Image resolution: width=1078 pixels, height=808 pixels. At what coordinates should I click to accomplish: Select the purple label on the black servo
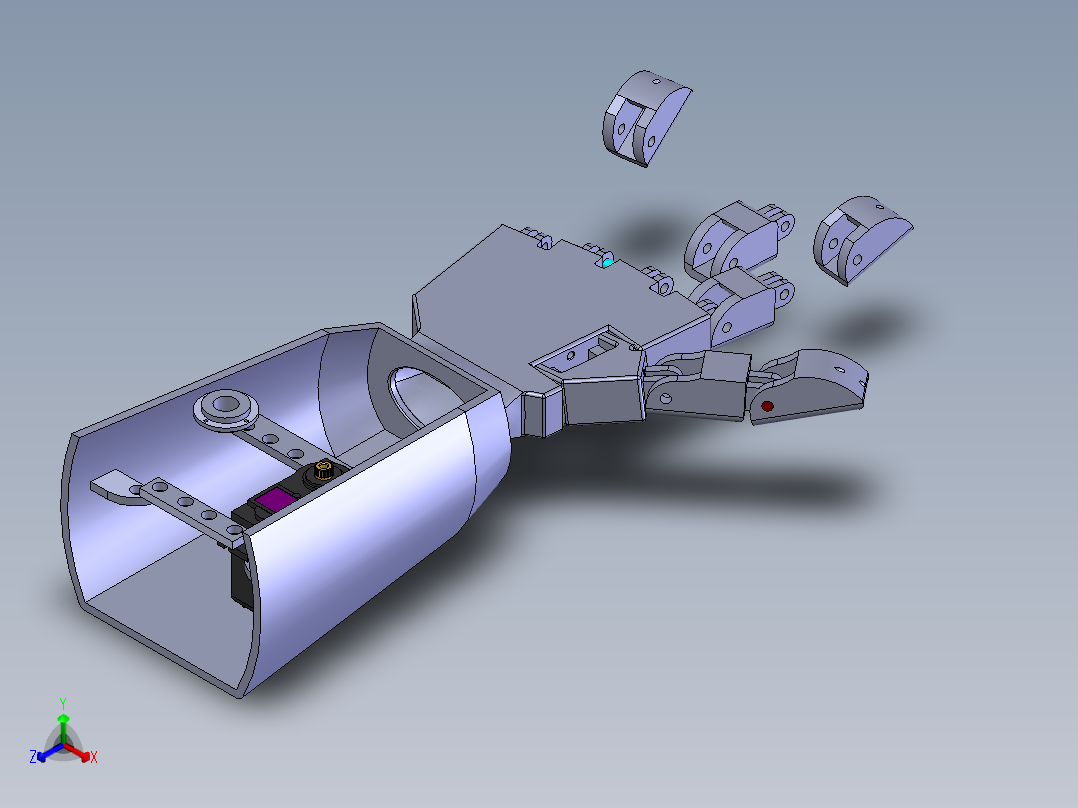click(x=275, y=499)
